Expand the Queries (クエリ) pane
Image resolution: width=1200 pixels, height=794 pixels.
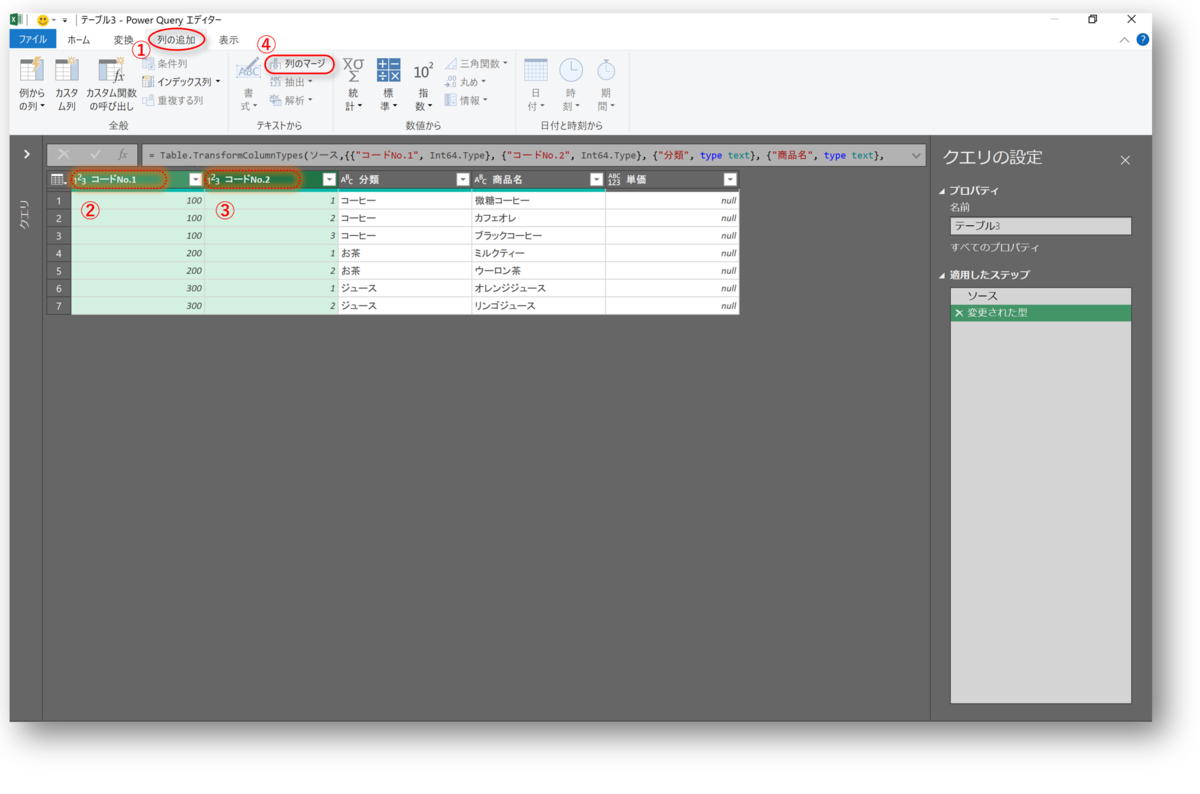[26, 154]
